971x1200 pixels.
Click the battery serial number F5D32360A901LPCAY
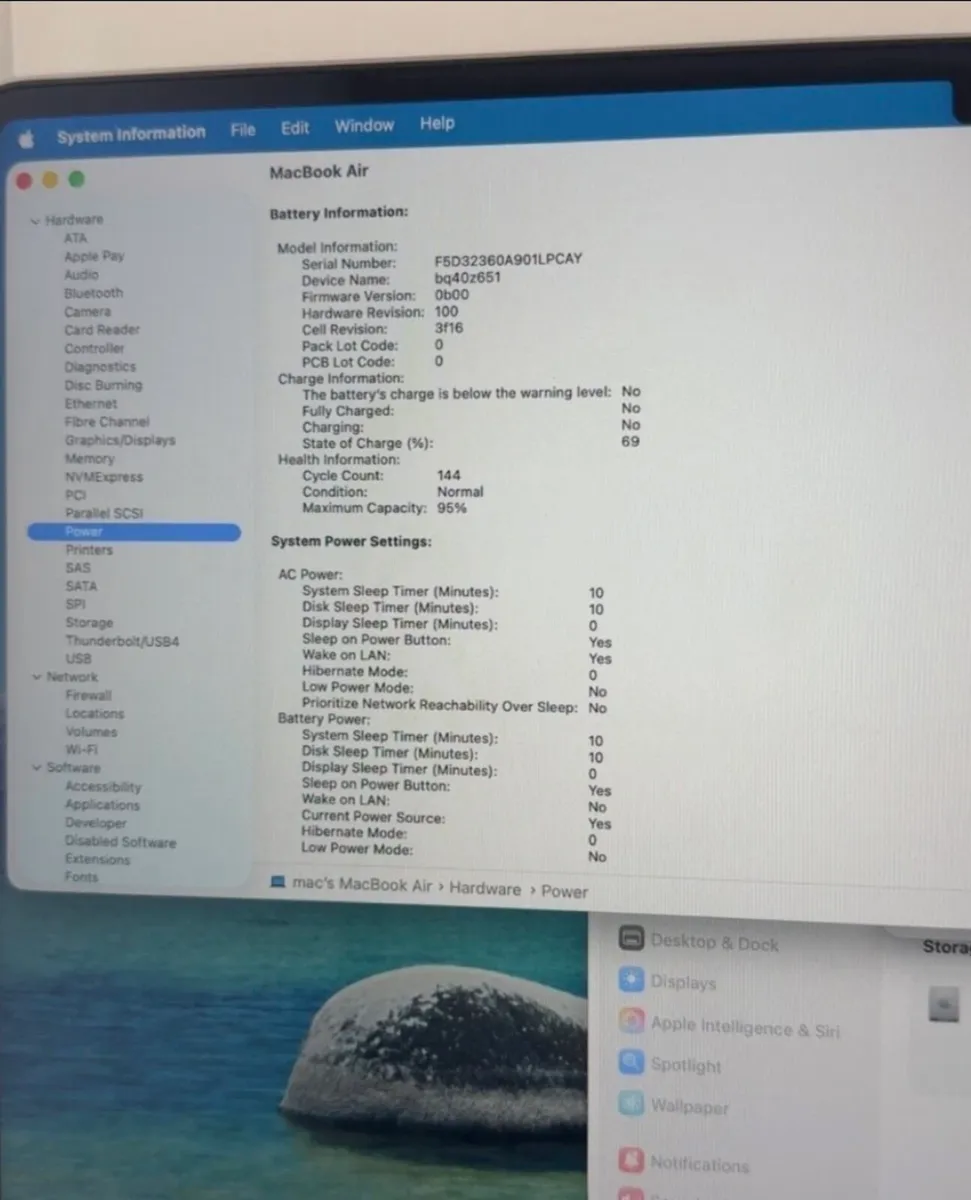[x=508, y=259]
